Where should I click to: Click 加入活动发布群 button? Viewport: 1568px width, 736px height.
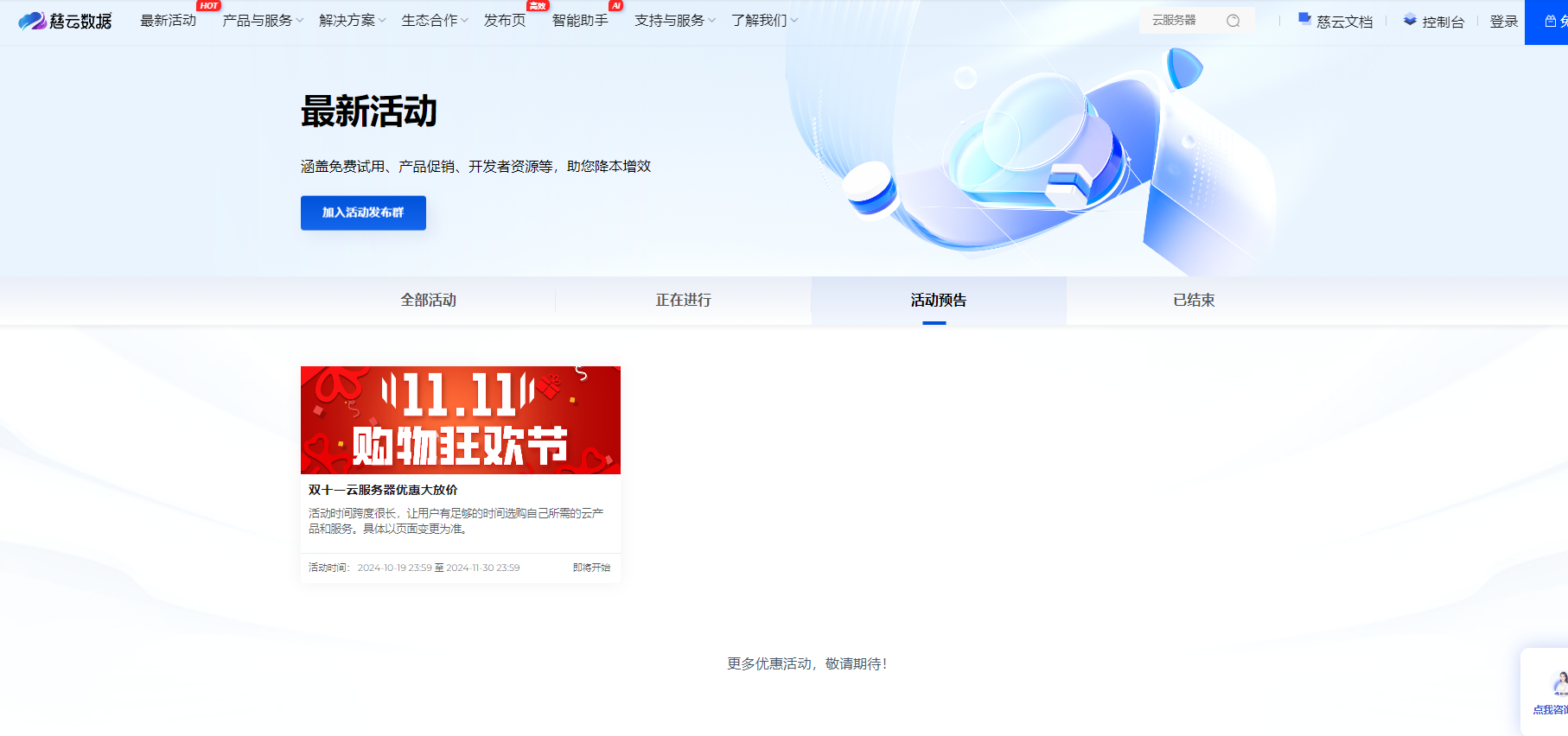363,213
